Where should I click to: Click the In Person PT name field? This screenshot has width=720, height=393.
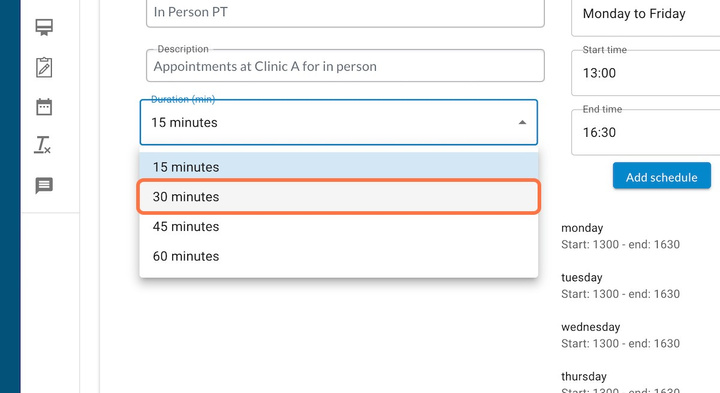coord(345,12)
